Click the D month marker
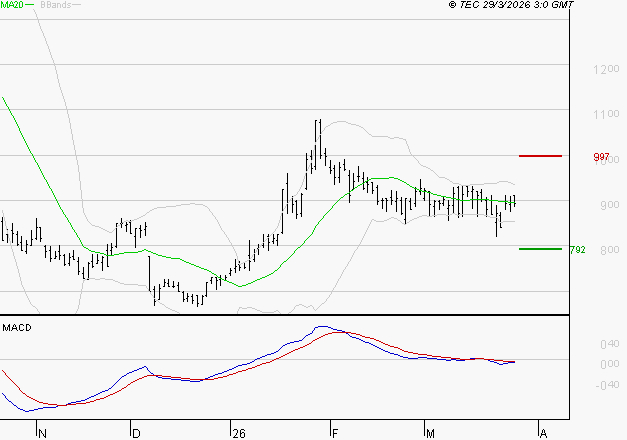Image resolution: width=627 pixels, height=440 pixels. [x=136, y=434]
